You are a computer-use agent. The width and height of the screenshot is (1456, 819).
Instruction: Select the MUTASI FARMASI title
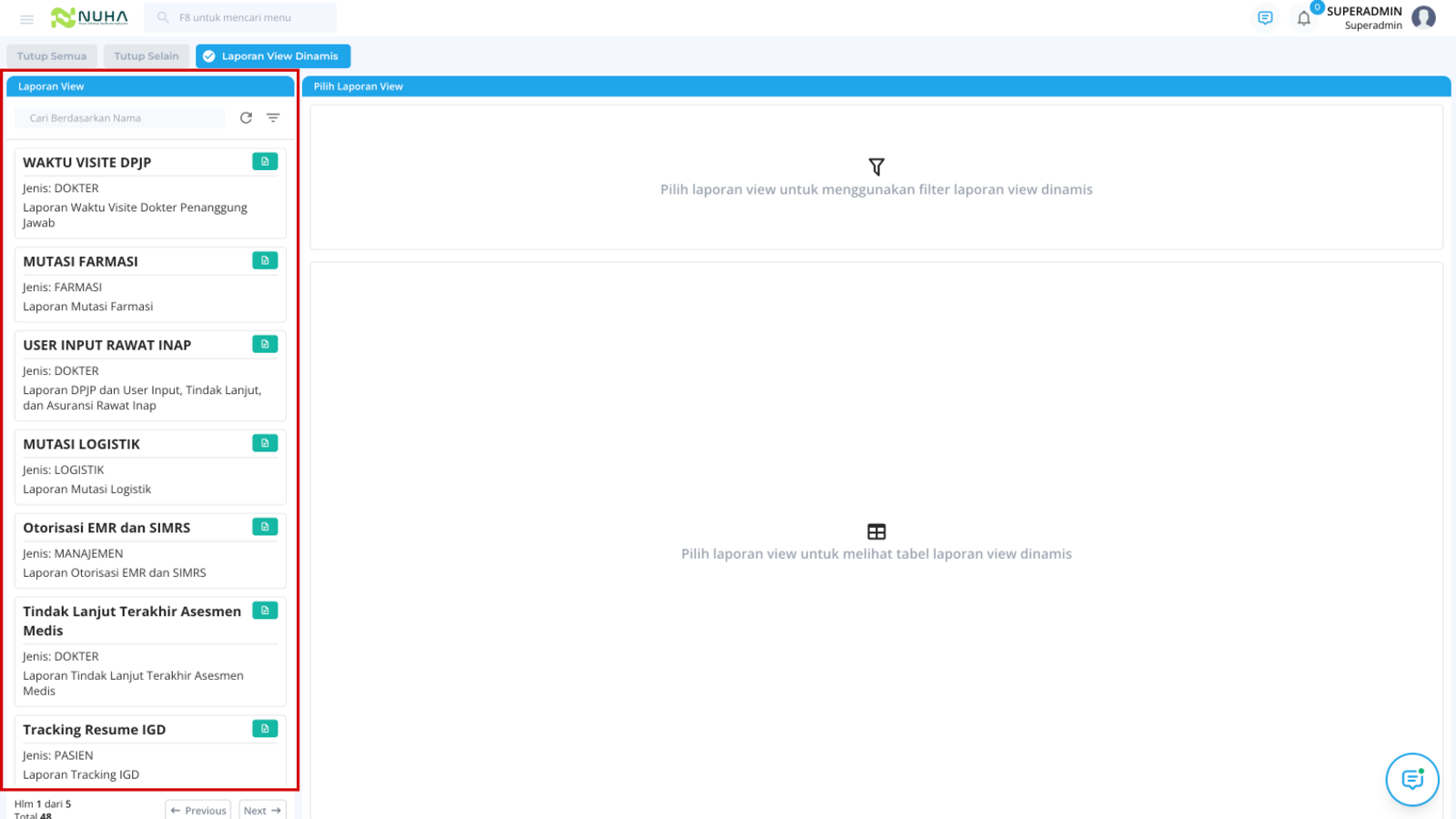click(81, 262)
